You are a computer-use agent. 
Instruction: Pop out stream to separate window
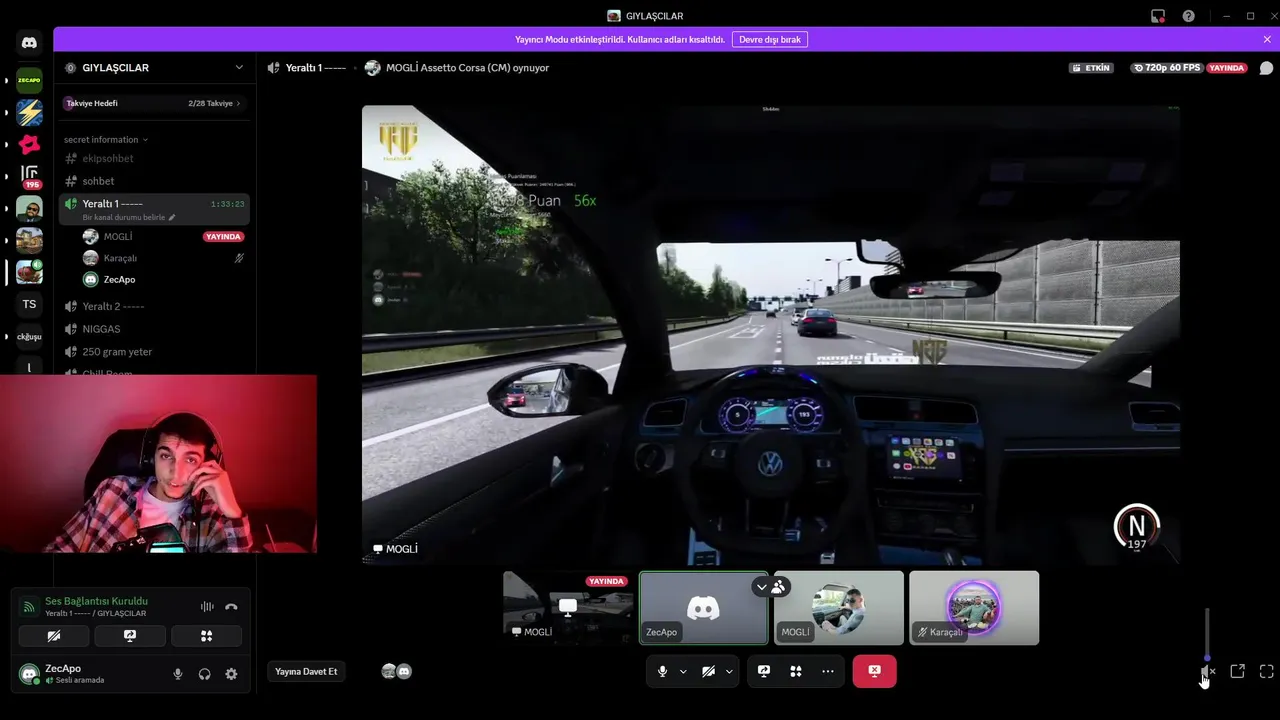click(1237, 671)
